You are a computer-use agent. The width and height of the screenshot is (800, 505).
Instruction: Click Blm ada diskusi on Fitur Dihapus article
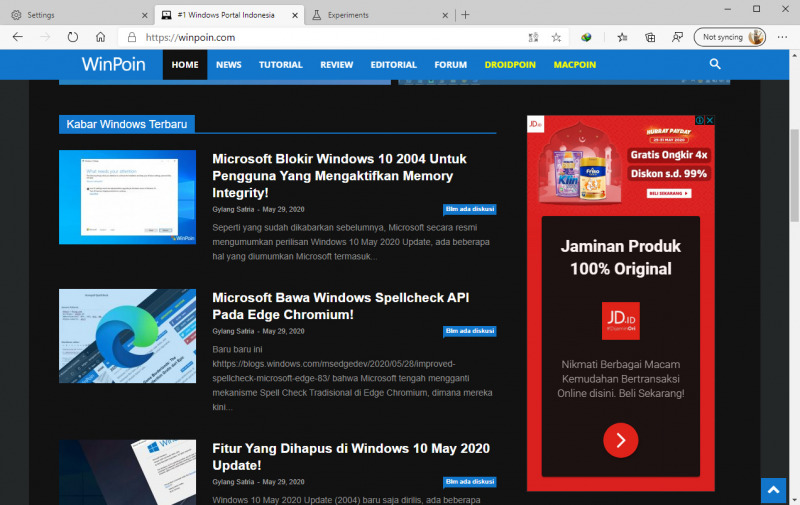coord(470,482)
